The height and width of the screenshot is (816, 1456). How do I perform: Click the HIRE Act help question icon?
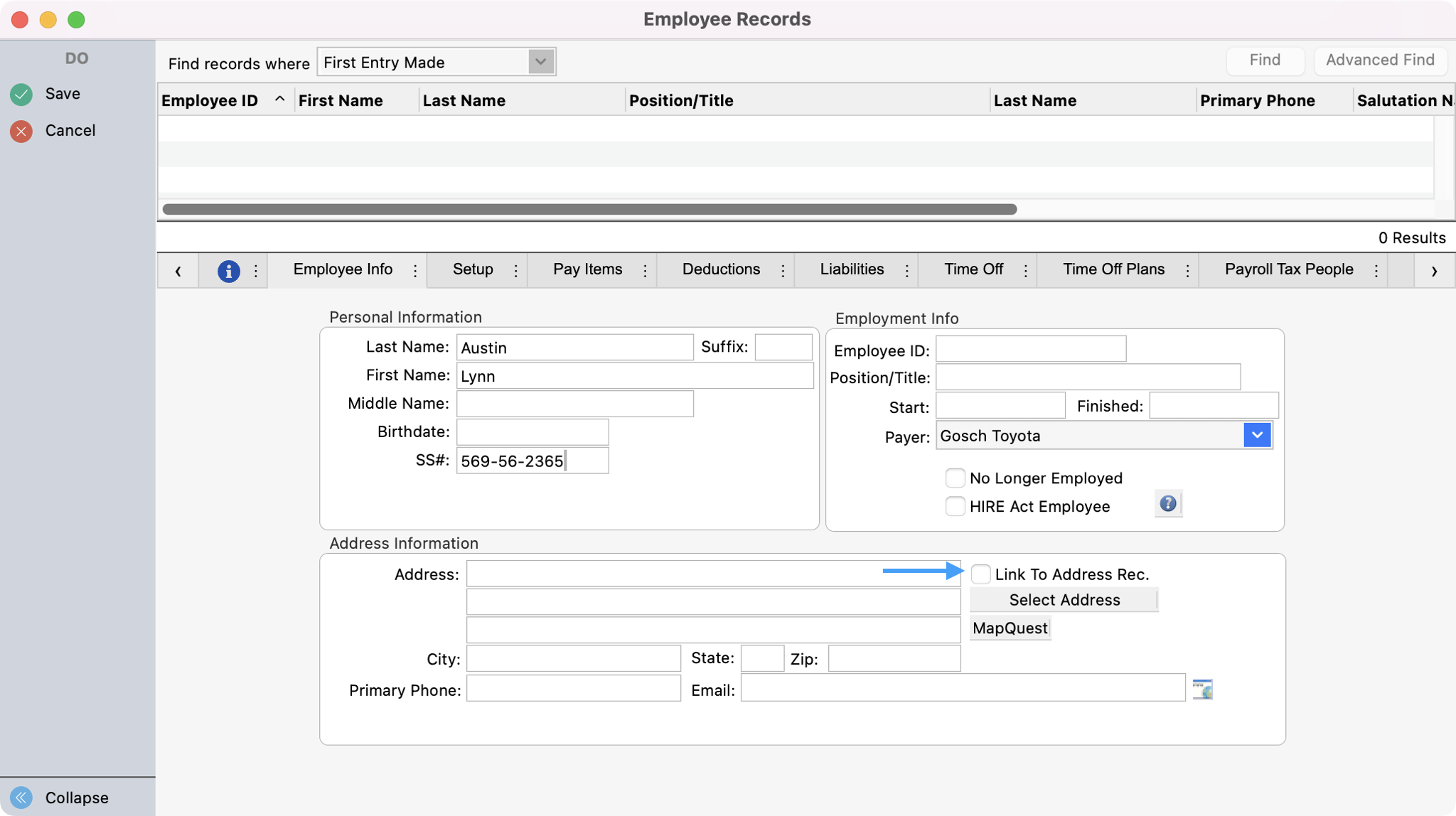point(1167,504)
